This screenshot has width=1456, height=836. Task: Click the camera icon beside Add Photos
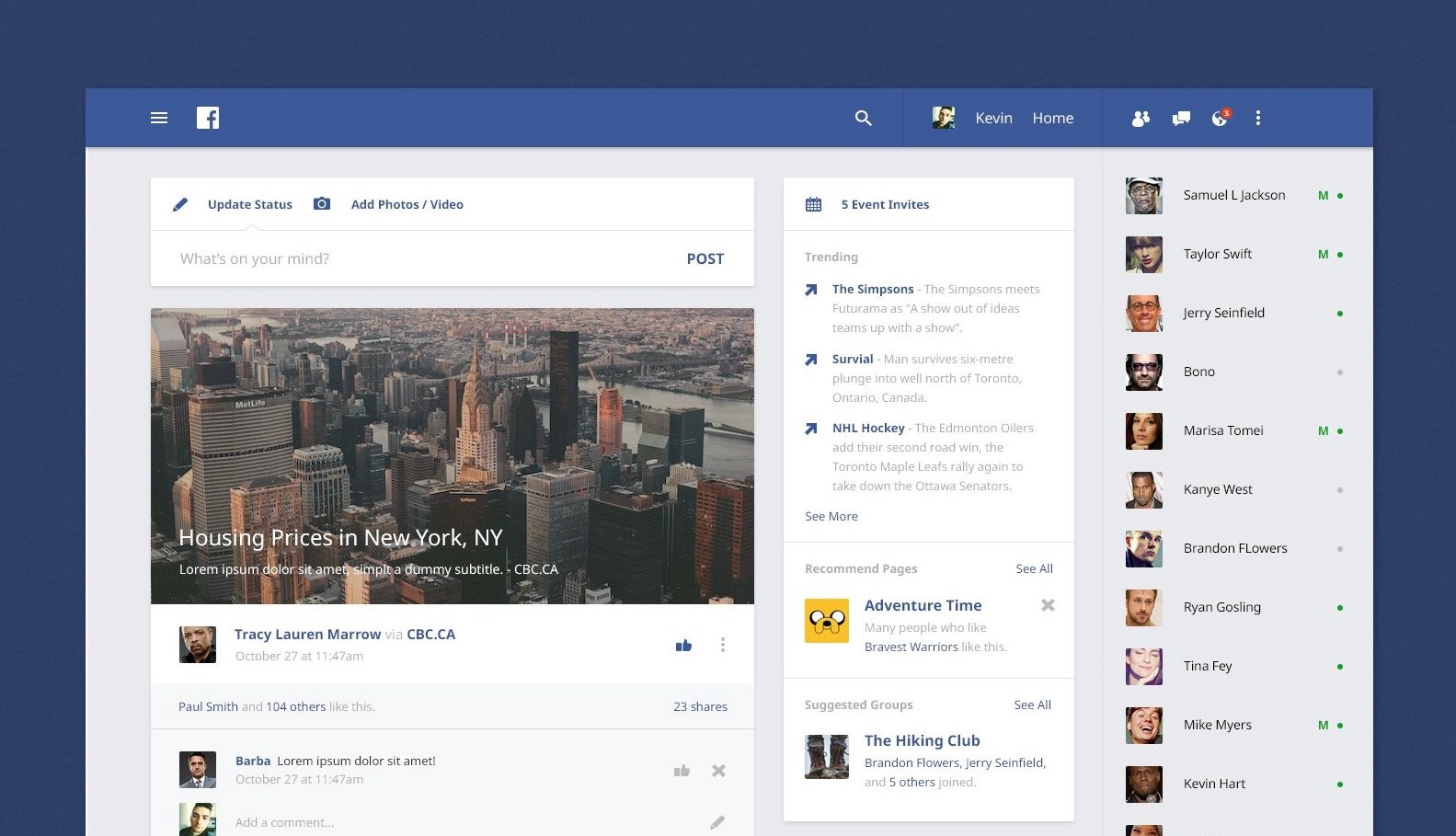[322, 203]
